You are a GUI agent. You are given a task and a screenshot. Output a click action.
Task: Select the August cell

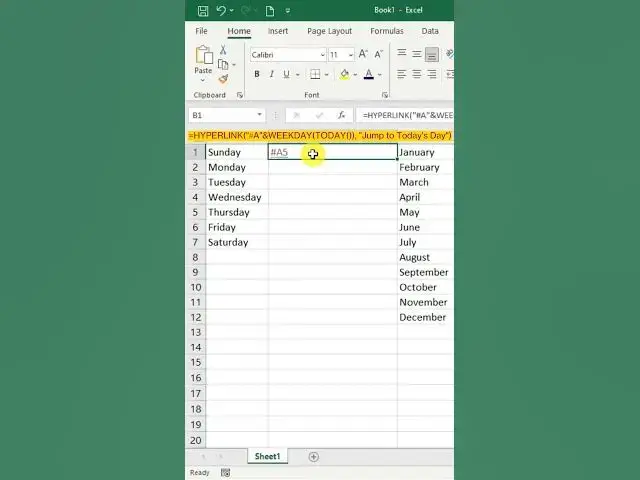(x=425, y=257)
